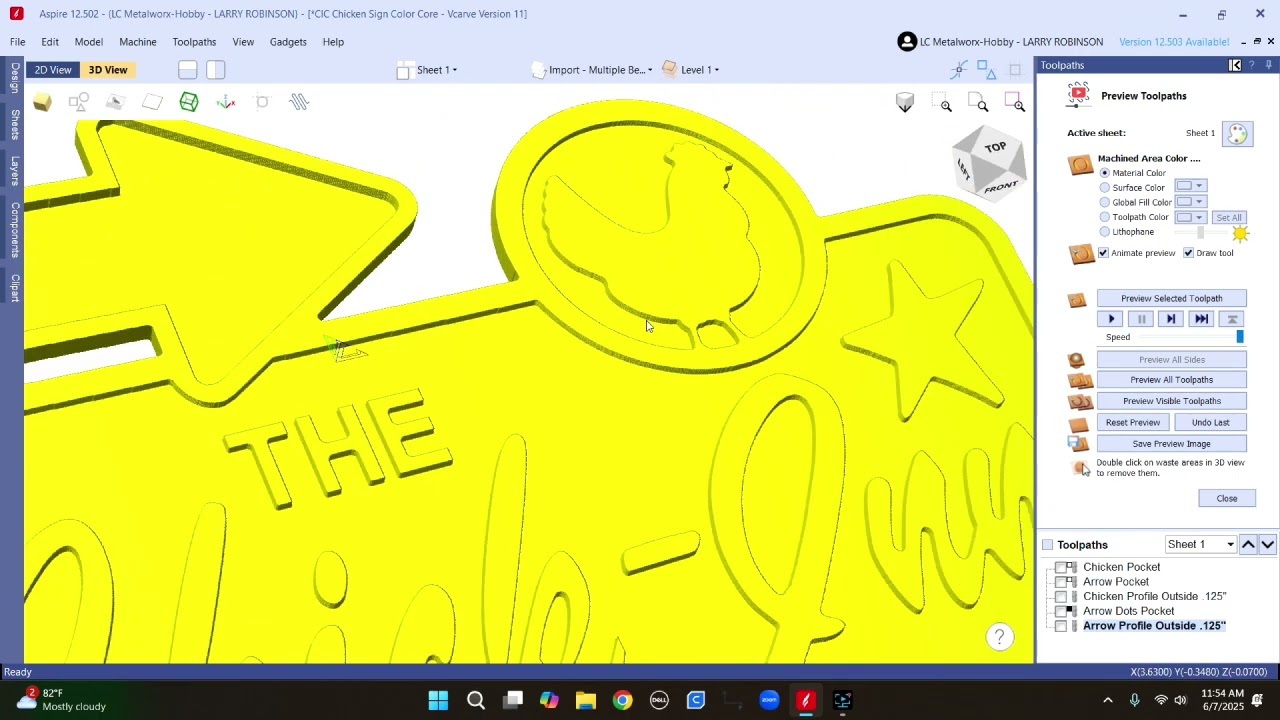
Task: Open Toolpaths panel help question mark
Action: [x=1252, y=65]
